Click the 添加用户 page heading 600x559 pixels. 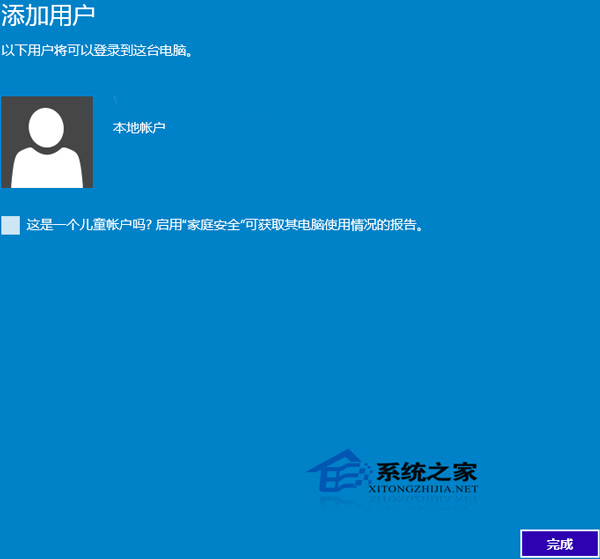[x=48, y=16]
